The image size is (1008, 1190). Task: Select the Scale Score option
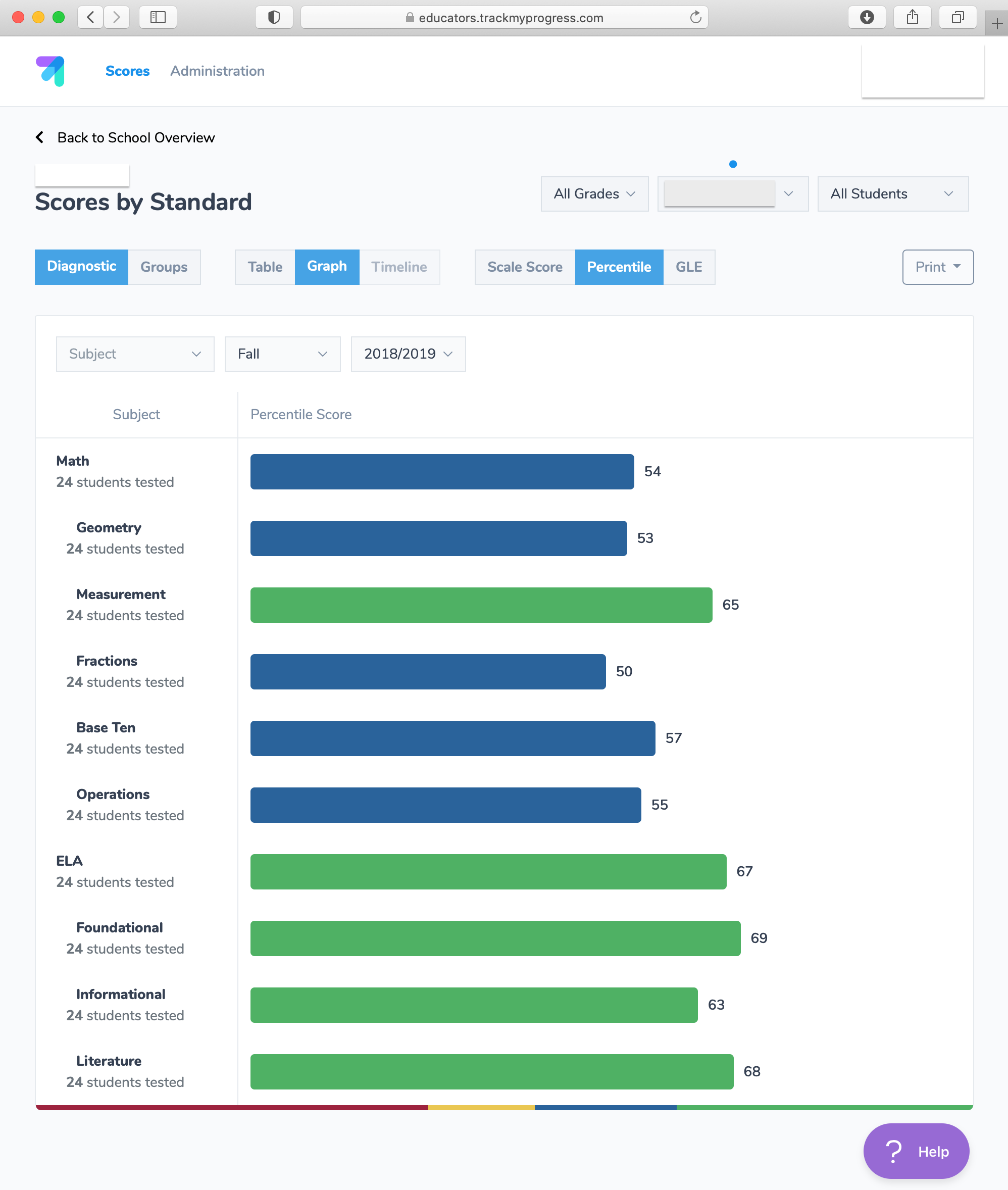click(524, 267)
